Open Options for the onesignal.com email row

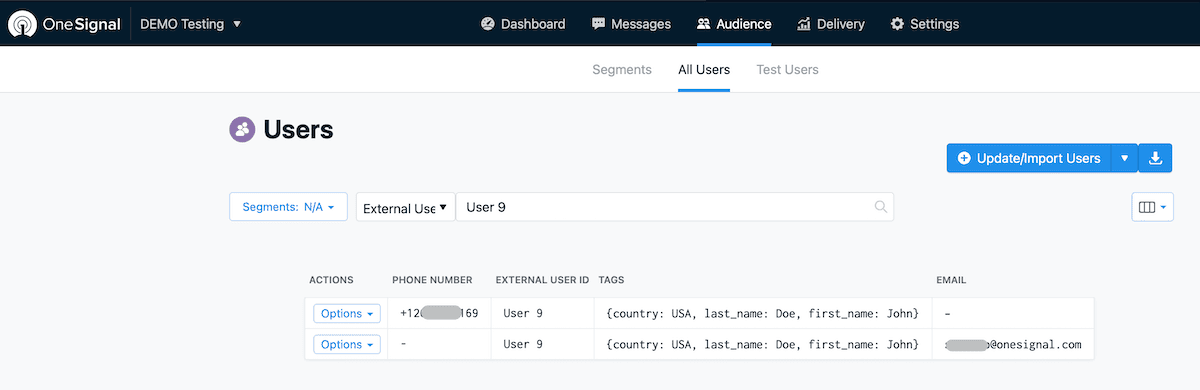(347, 344)
